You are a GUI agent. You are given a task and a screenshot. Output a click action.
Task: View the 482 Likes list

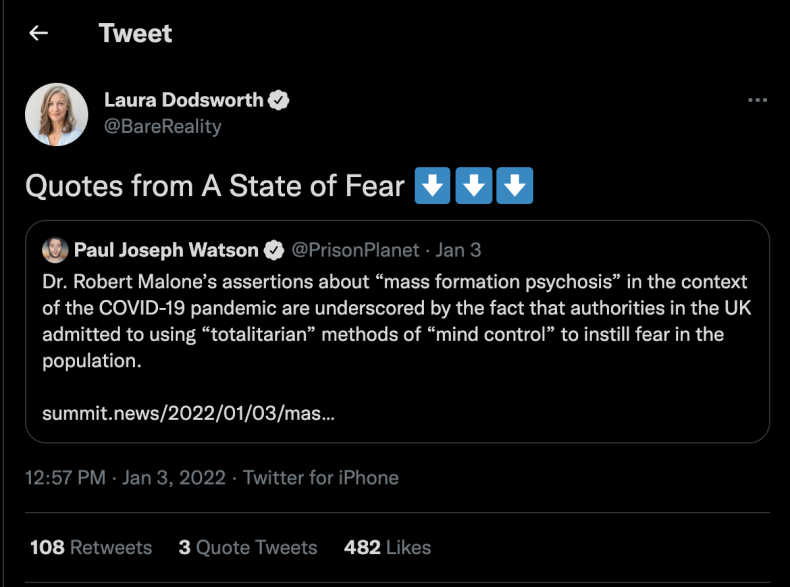click(x=387, y=547)
